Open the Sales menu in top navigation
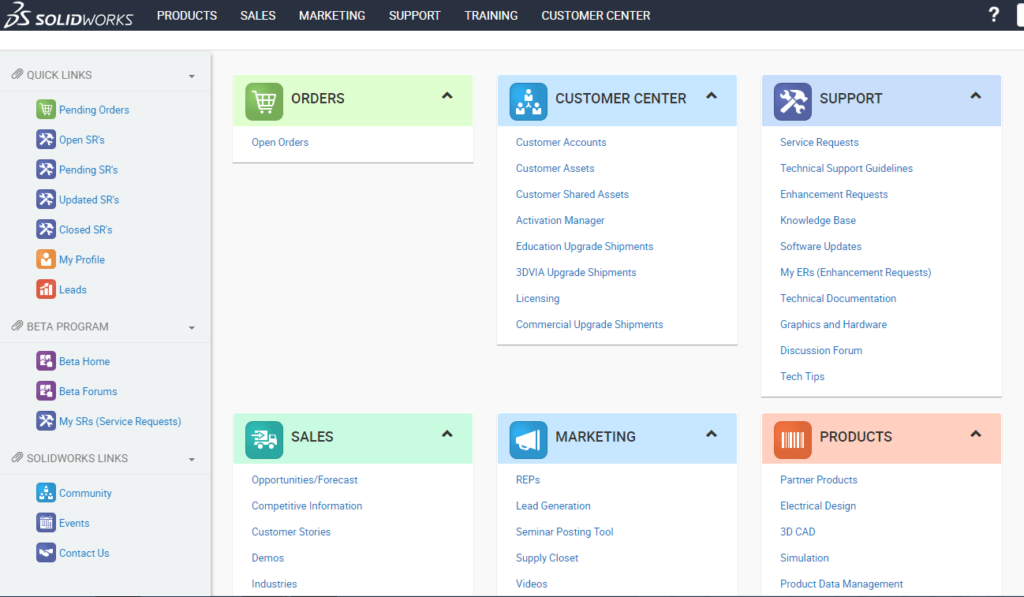 (x=258, y=16)
